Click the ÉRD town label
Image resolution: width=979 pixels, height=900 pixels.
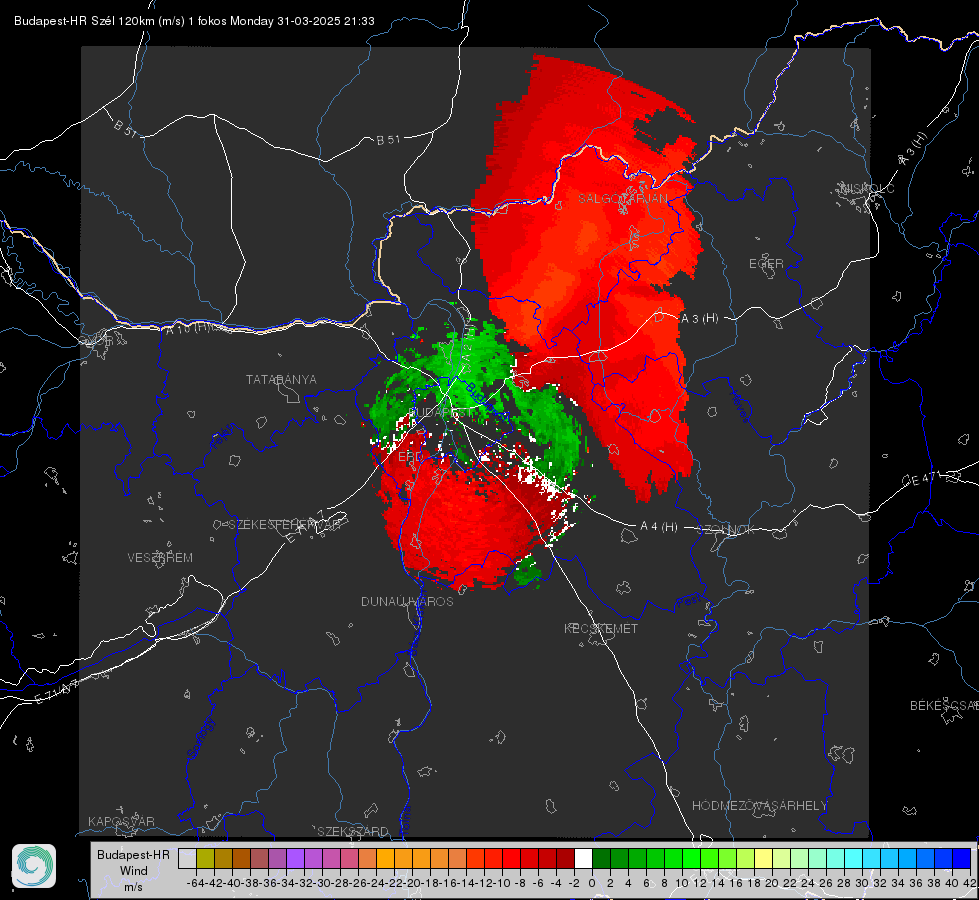click(x=410, y=457)
